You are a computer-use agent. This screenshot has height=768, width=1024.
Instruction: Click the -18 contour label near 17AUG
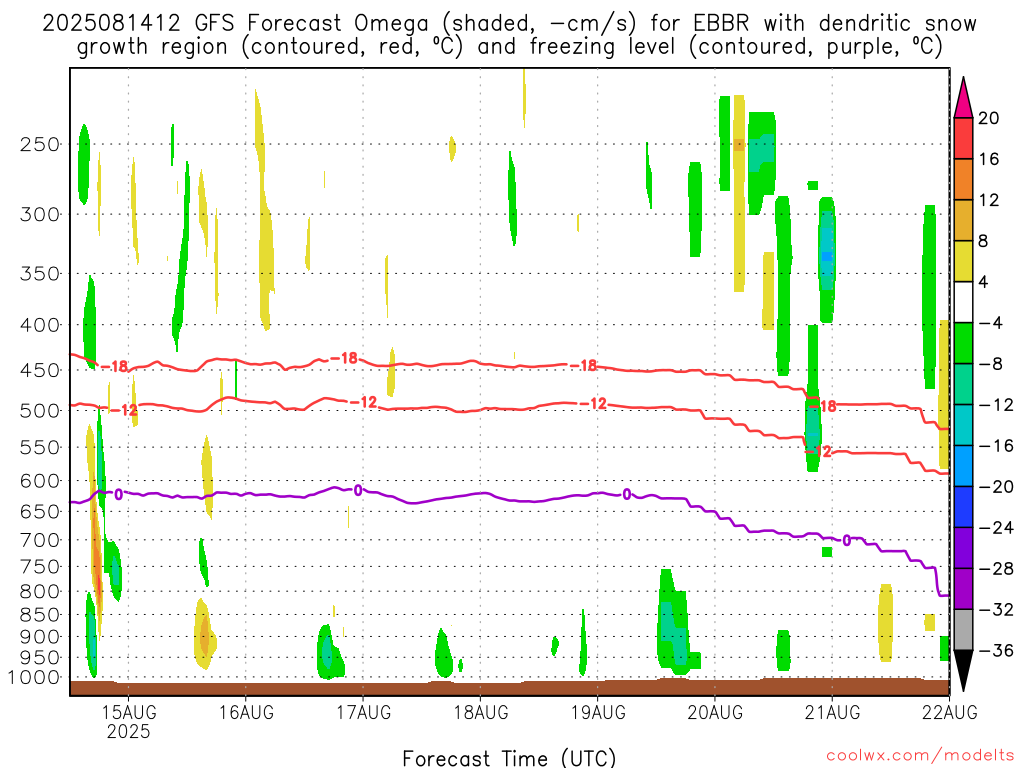(344, 358)
